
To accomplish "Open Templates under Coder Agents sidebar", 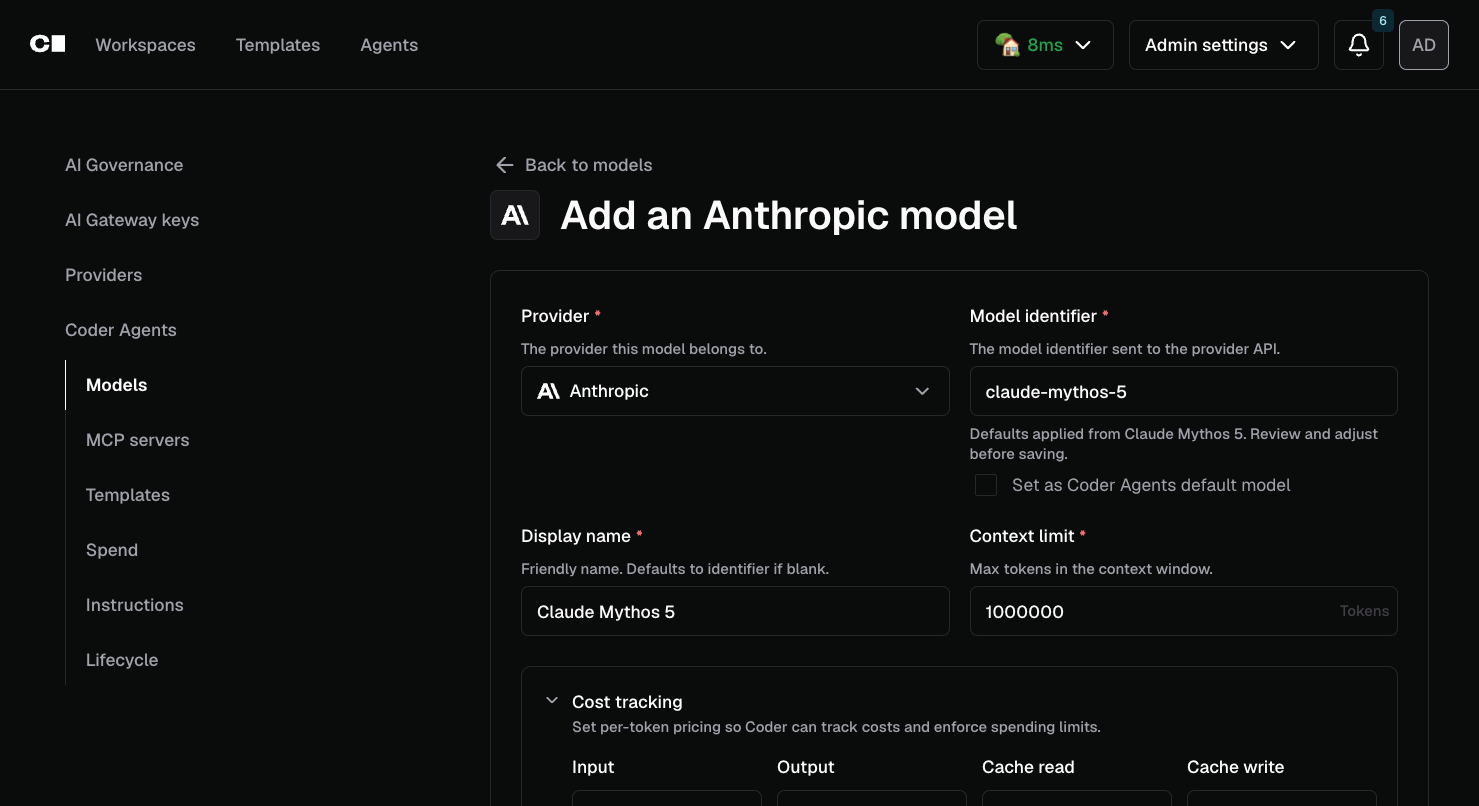I will [x=128, y=495].
